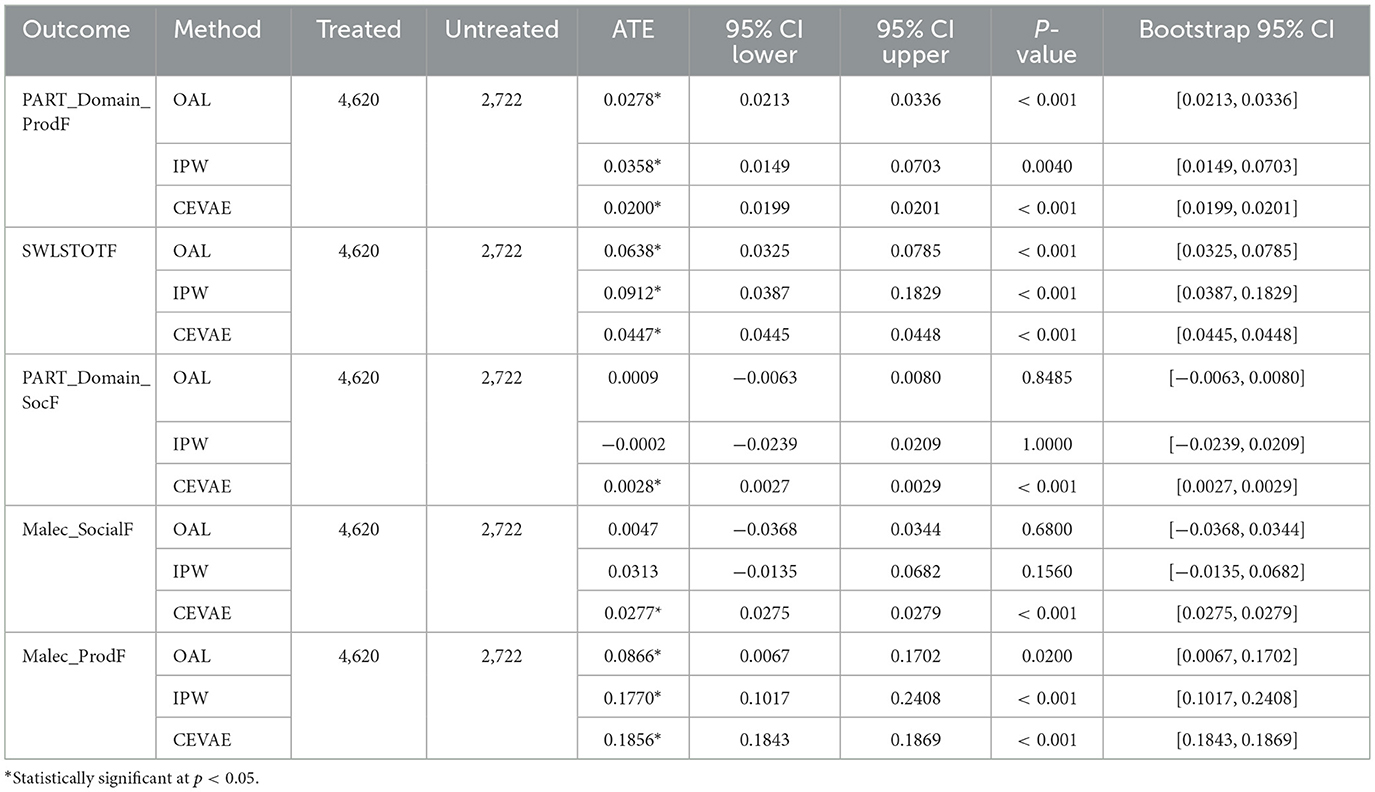This screenshot has height=792, width=1375.
Task: Click the P-value cell 0.1560
Action: [1047, 571]
